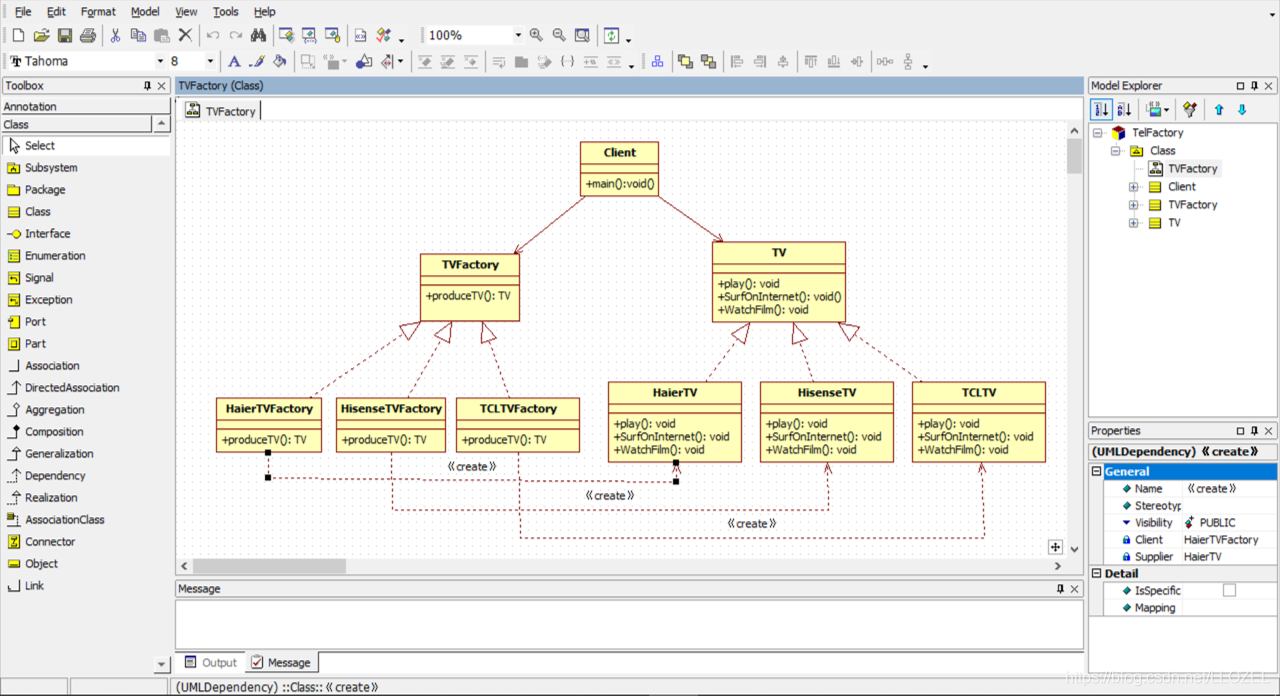The width and height of the screenshot is (1280, 696).
Task: Pin the Model Explorer panel
Action: coord(1255,86)
